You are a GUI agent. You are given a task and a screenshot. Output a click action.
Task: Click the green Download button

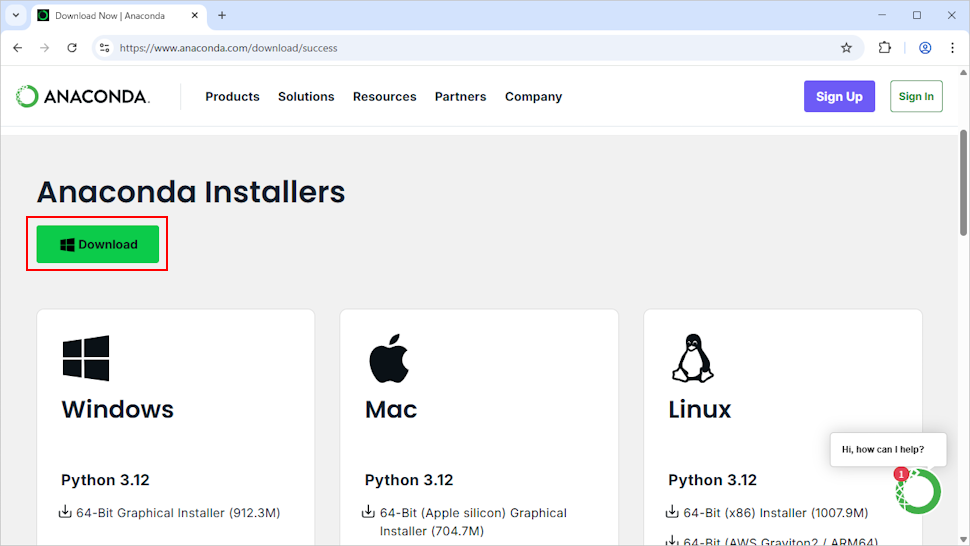click(98, 244)
